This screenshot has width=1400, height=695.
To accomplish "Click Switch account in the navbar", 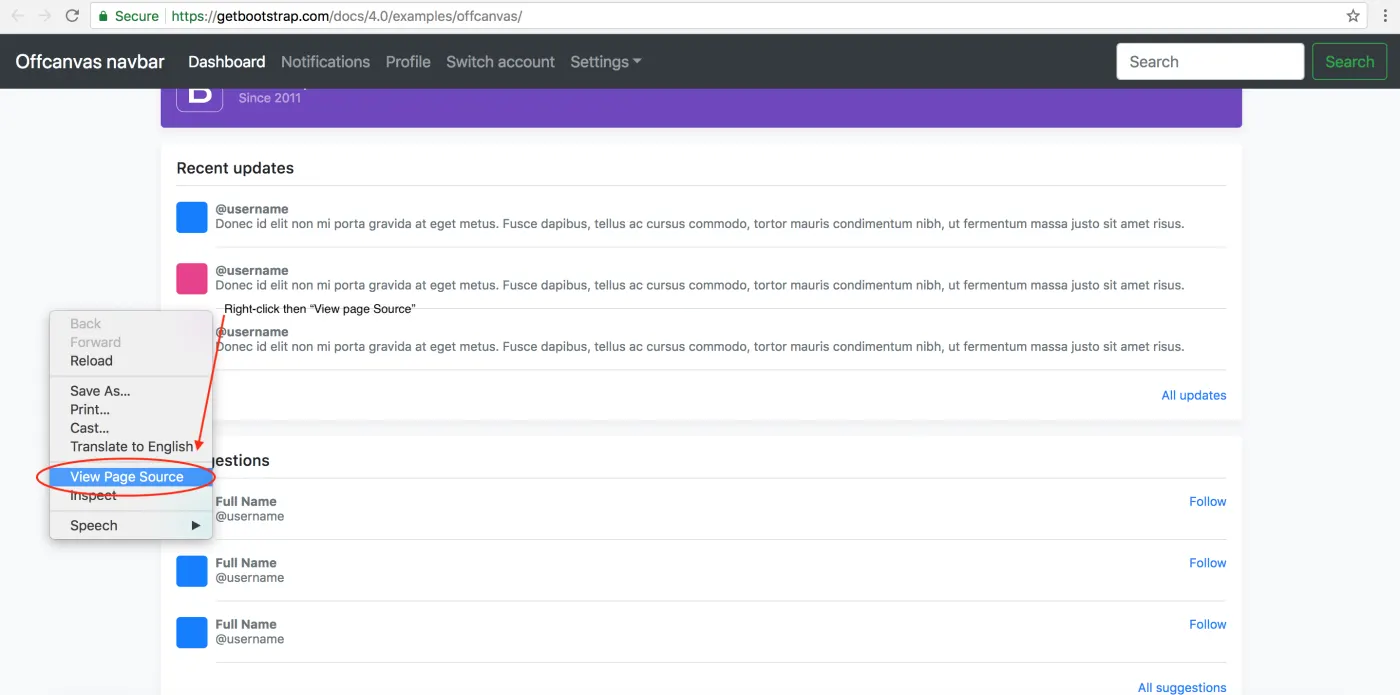I will [x=500, y=62].
